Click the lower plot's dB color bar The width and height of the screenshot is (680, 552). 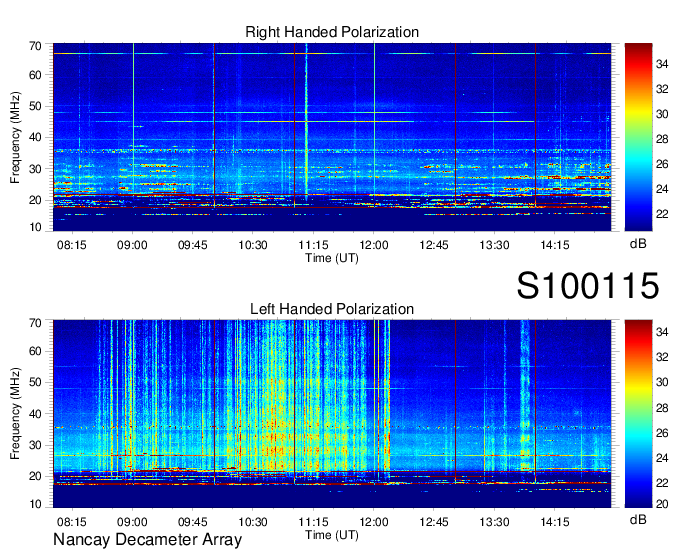point(638,414)
